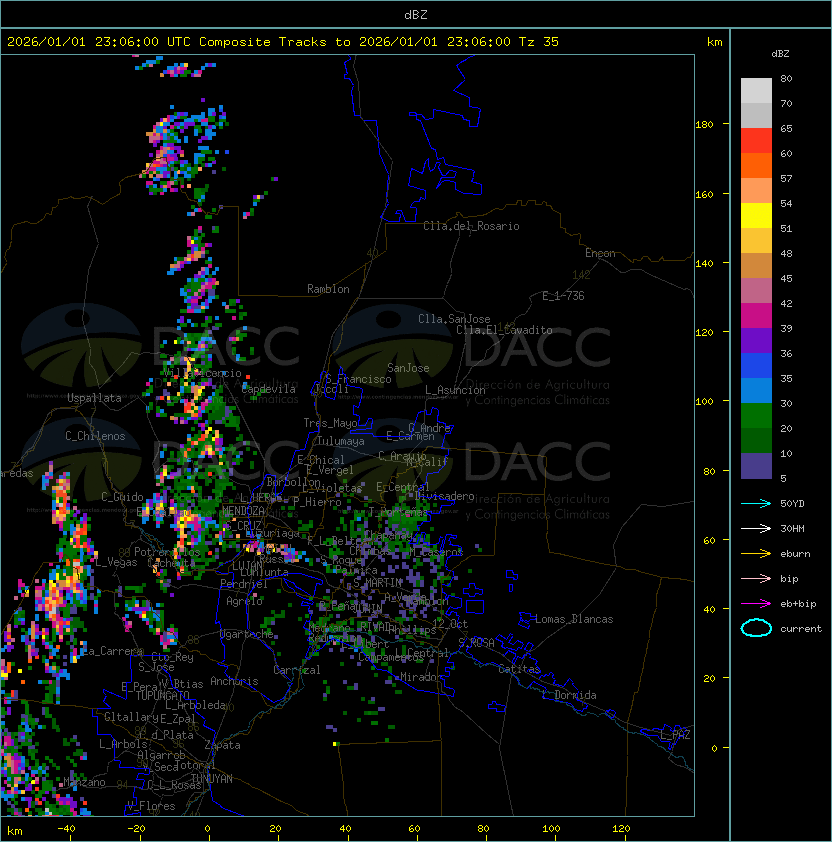Image resolution: width=832 pixels, height=842 pixels.
Task: Click the 'TUPUNGATO' place label
Action: [x=163, y=695]
